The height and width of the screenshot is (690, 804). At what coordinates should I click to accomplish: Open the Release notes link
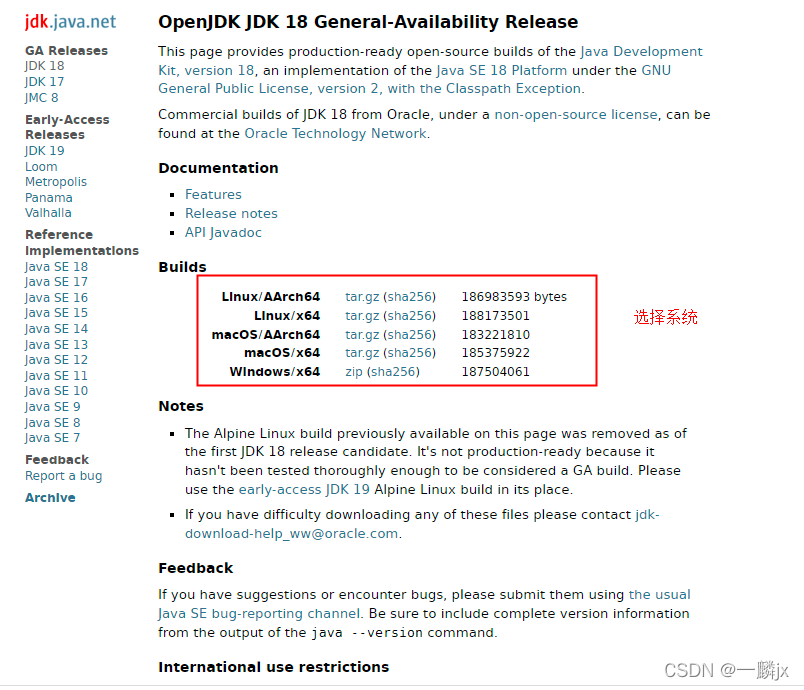click(231, 213)
